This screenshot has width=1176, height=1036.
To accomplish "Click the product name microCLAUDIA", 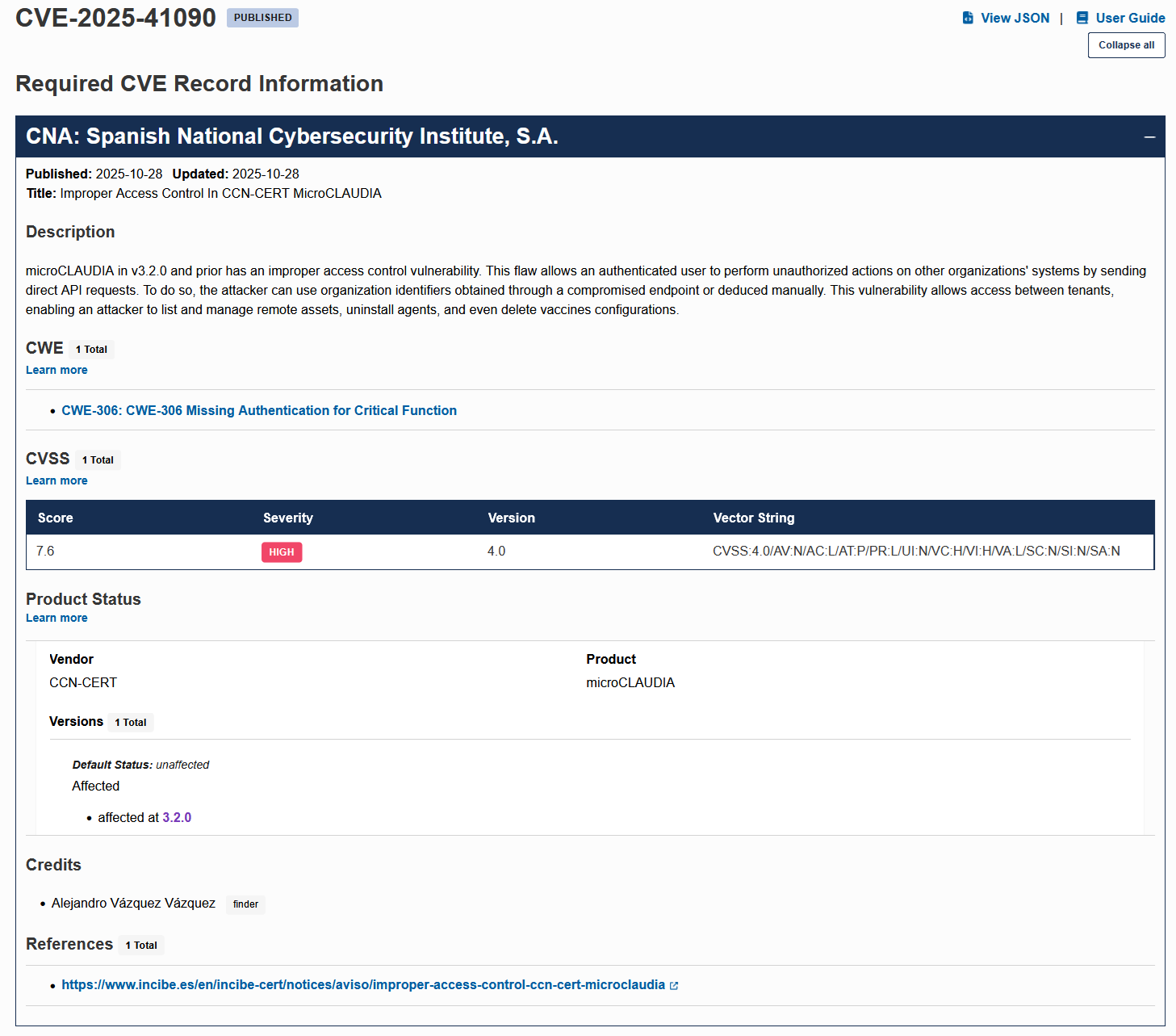I will pyautogui.click(x=630, y=683).
